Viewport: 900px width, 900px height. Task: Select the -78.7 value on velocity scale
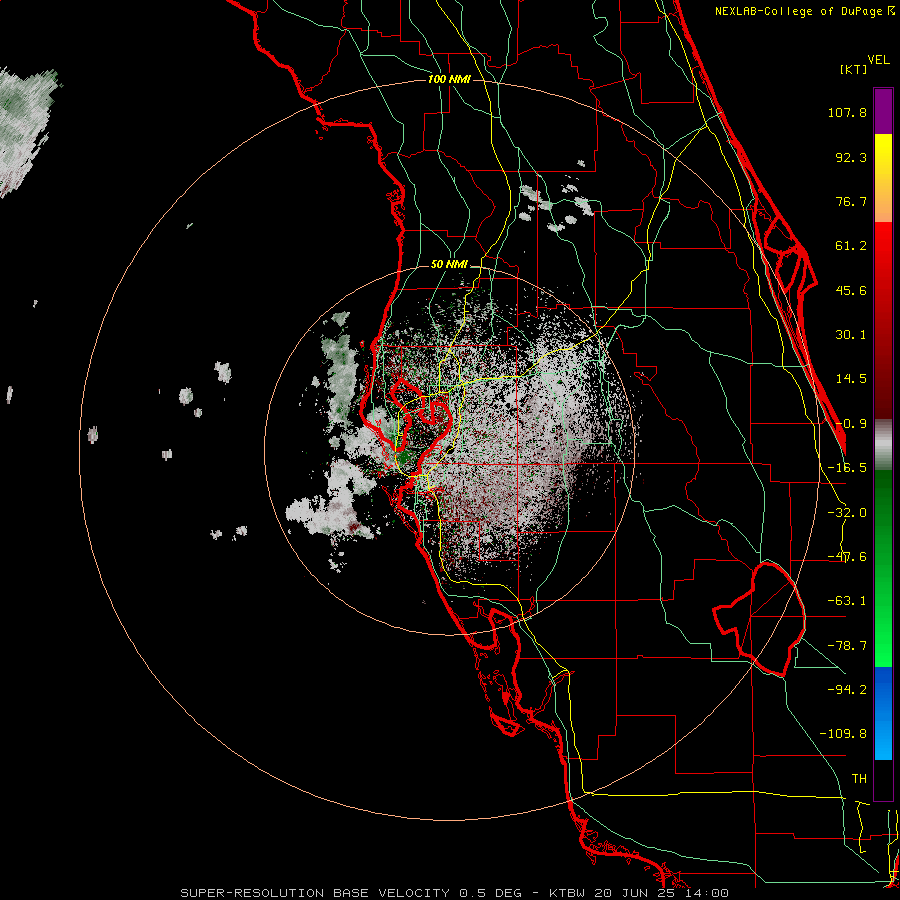[847, 646]
